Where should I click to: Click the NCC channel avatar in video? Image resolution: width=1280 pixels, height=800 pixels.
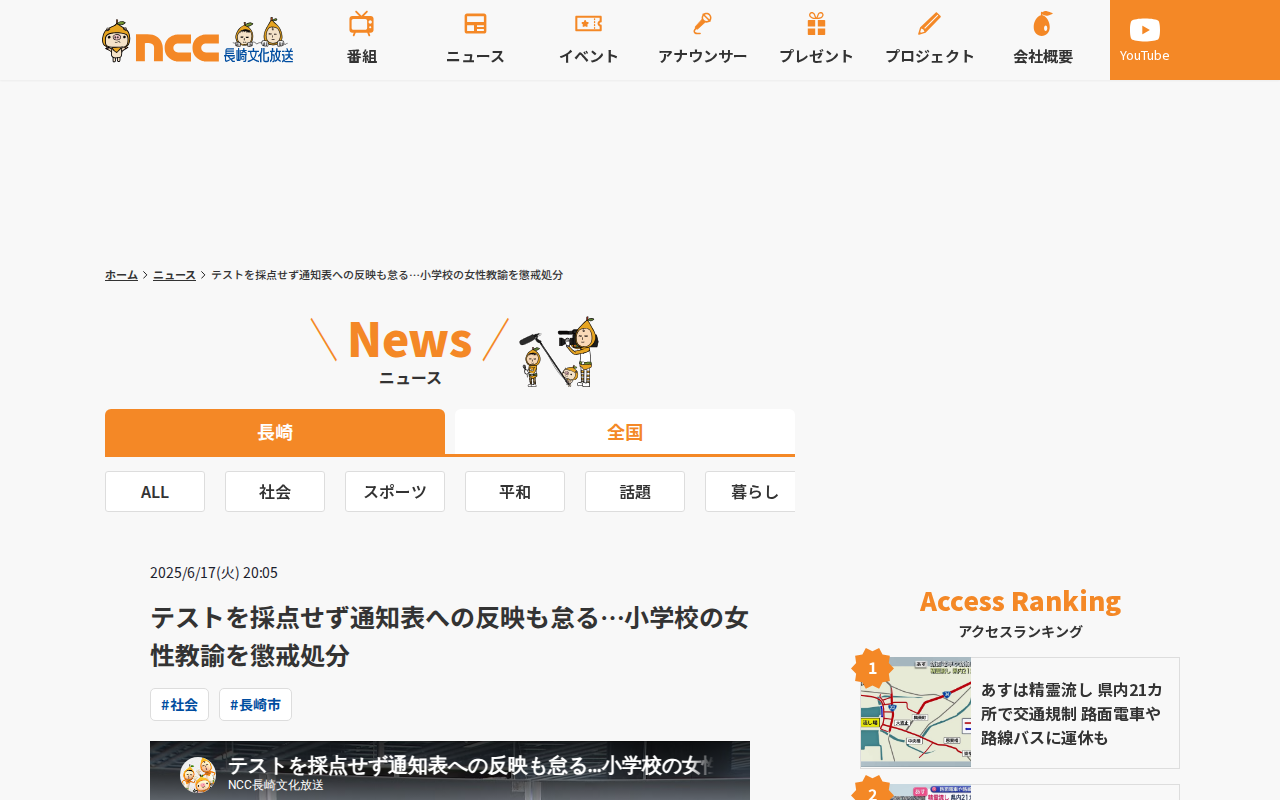click(198, 775)
